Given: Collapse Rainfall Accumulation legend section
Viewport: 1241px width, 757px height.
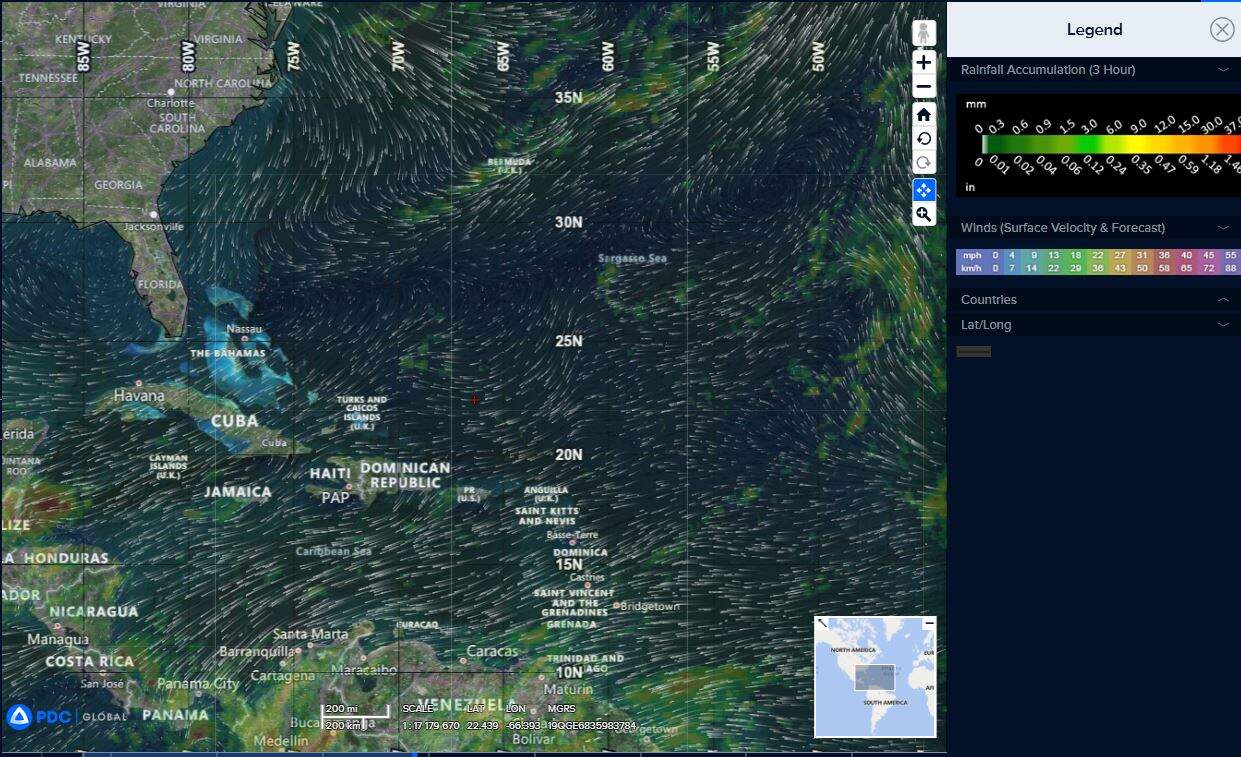Looking at the screenshot, I should [x=1222, y=70].
